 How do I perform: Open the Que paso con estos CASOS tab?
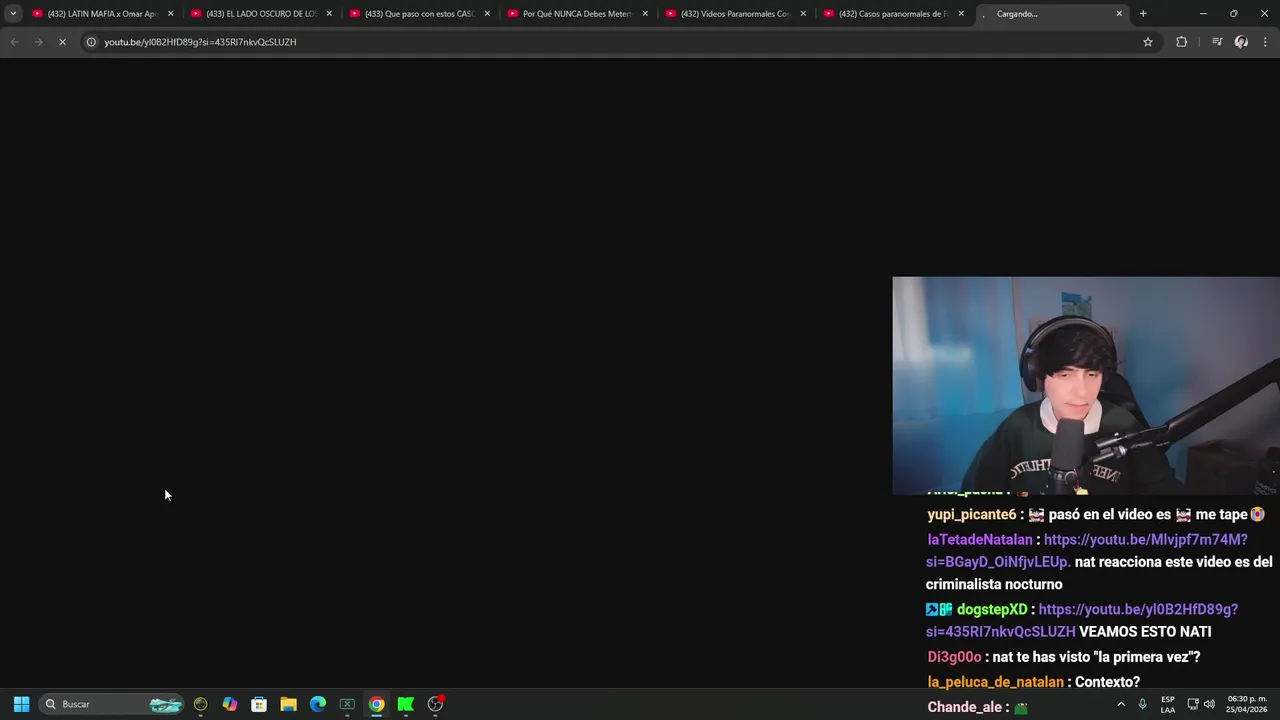click(418, 13)
